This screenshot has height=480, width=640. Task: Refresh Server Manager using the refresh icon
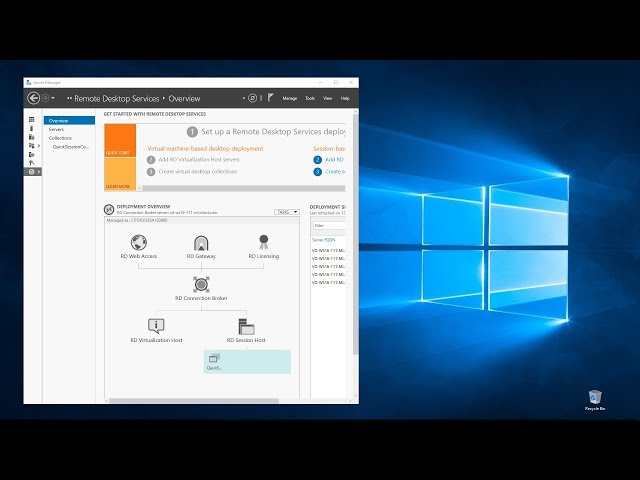(x=253, y=98)
